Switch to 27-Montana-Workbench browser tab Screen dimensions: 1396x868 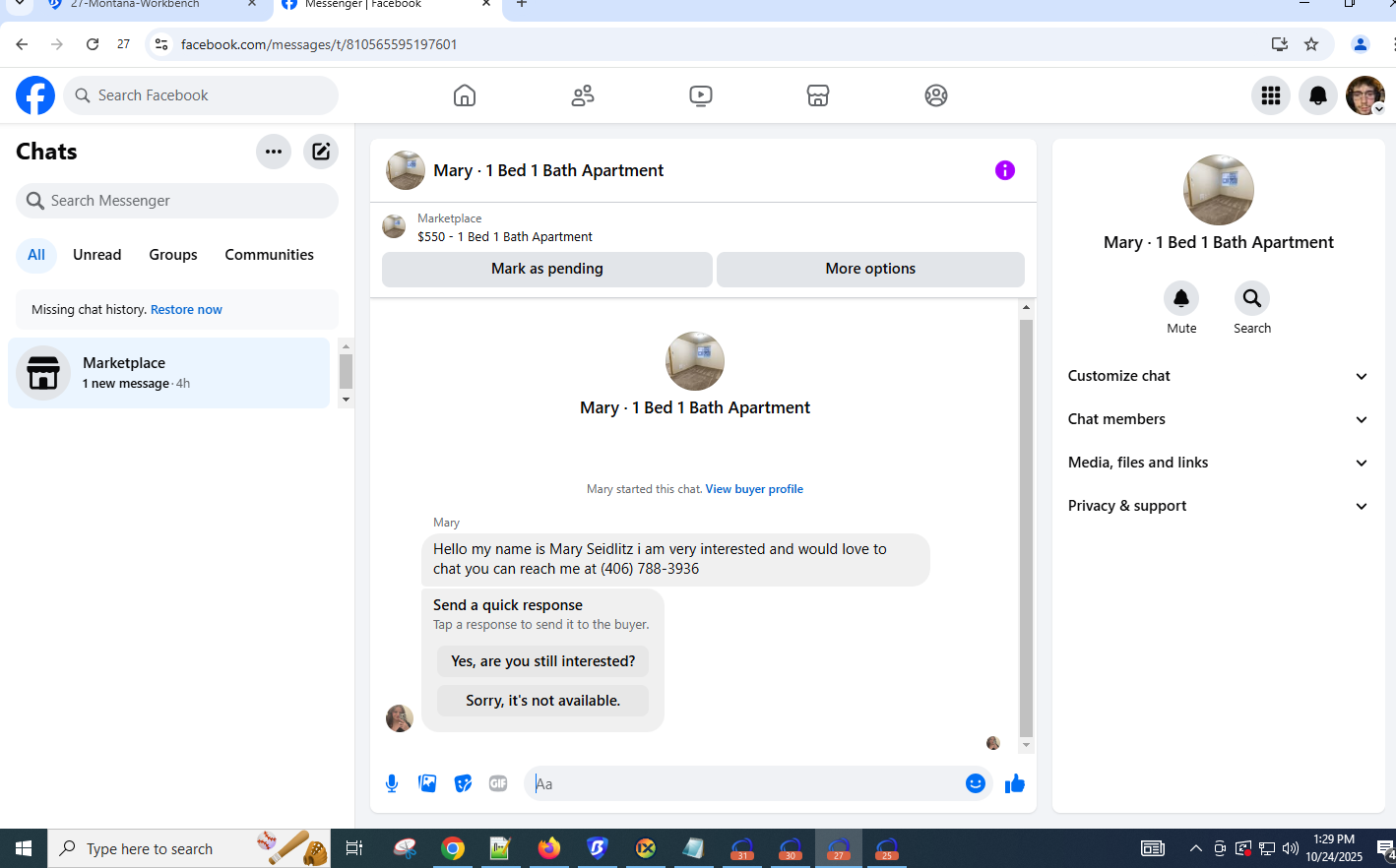point(148,5)
